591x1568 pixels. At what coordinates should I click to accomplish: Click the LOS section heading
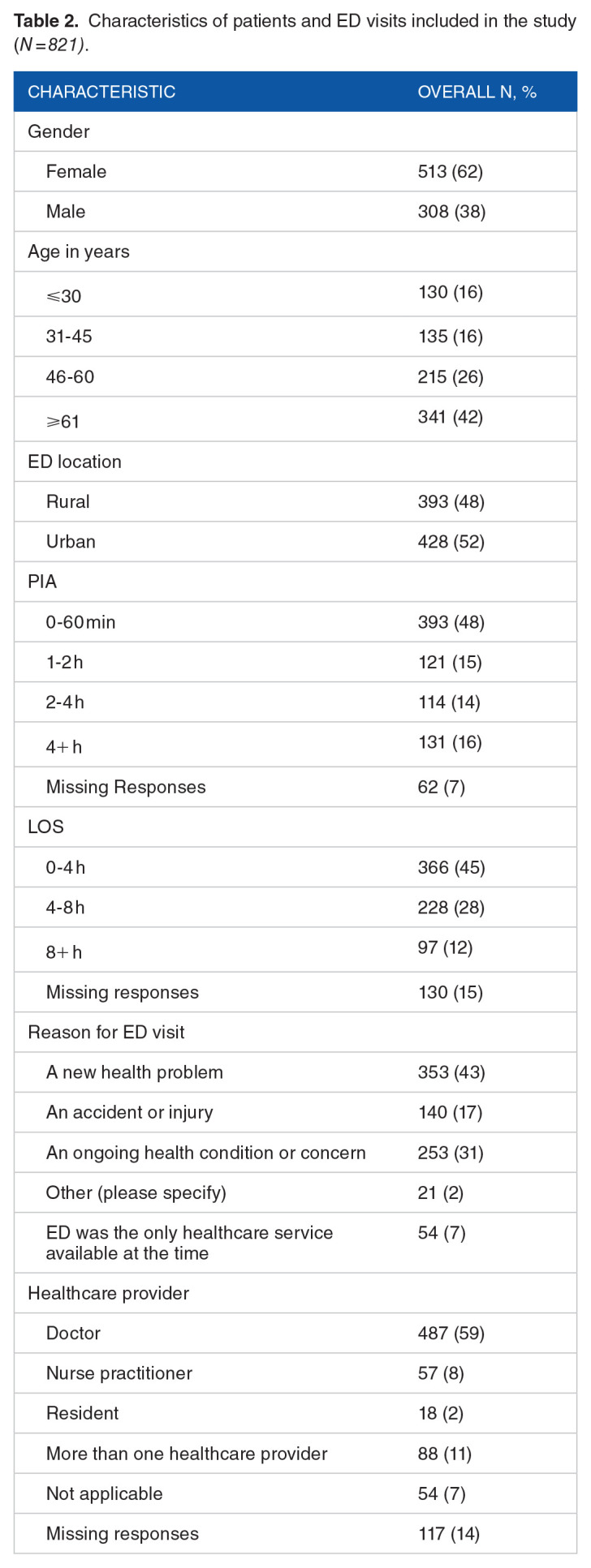click(x=45, y=827)
